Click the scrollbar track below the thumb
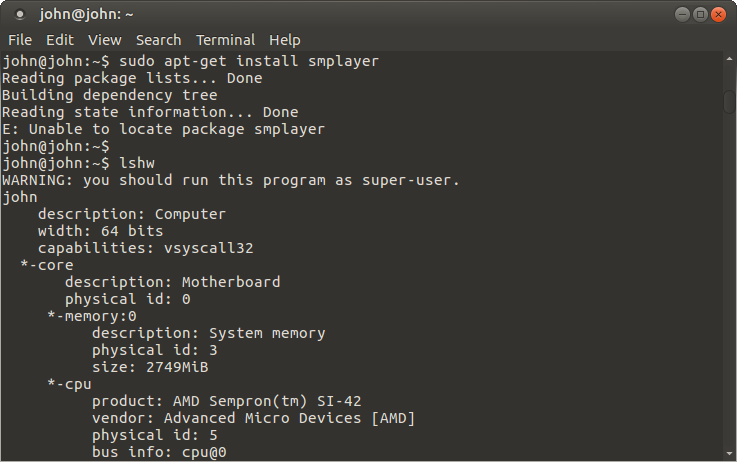The height and width of the screenshot is (462, 737). tap(729, 282)
